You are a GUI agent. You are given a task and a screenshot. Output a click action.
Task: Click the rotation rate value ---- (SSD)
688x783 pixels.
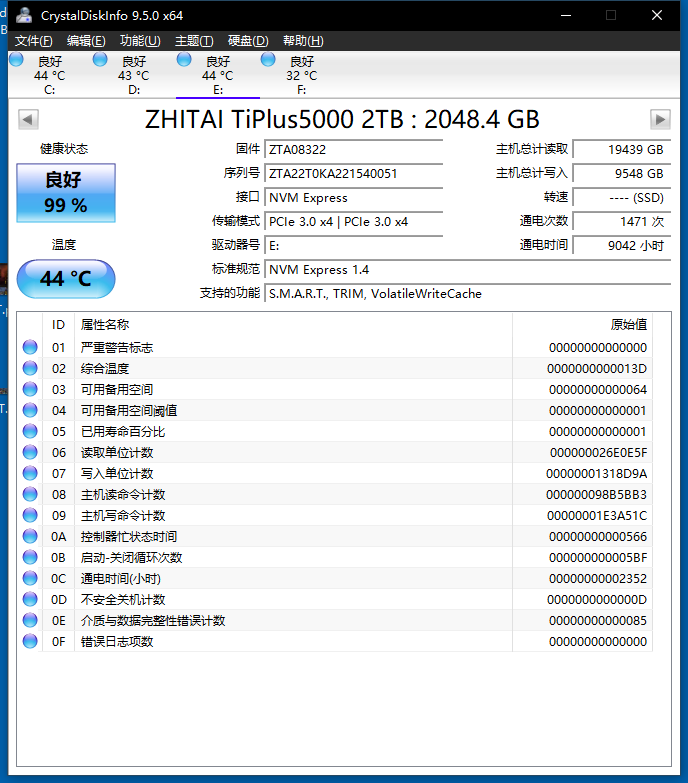click(x=622, y=197)
